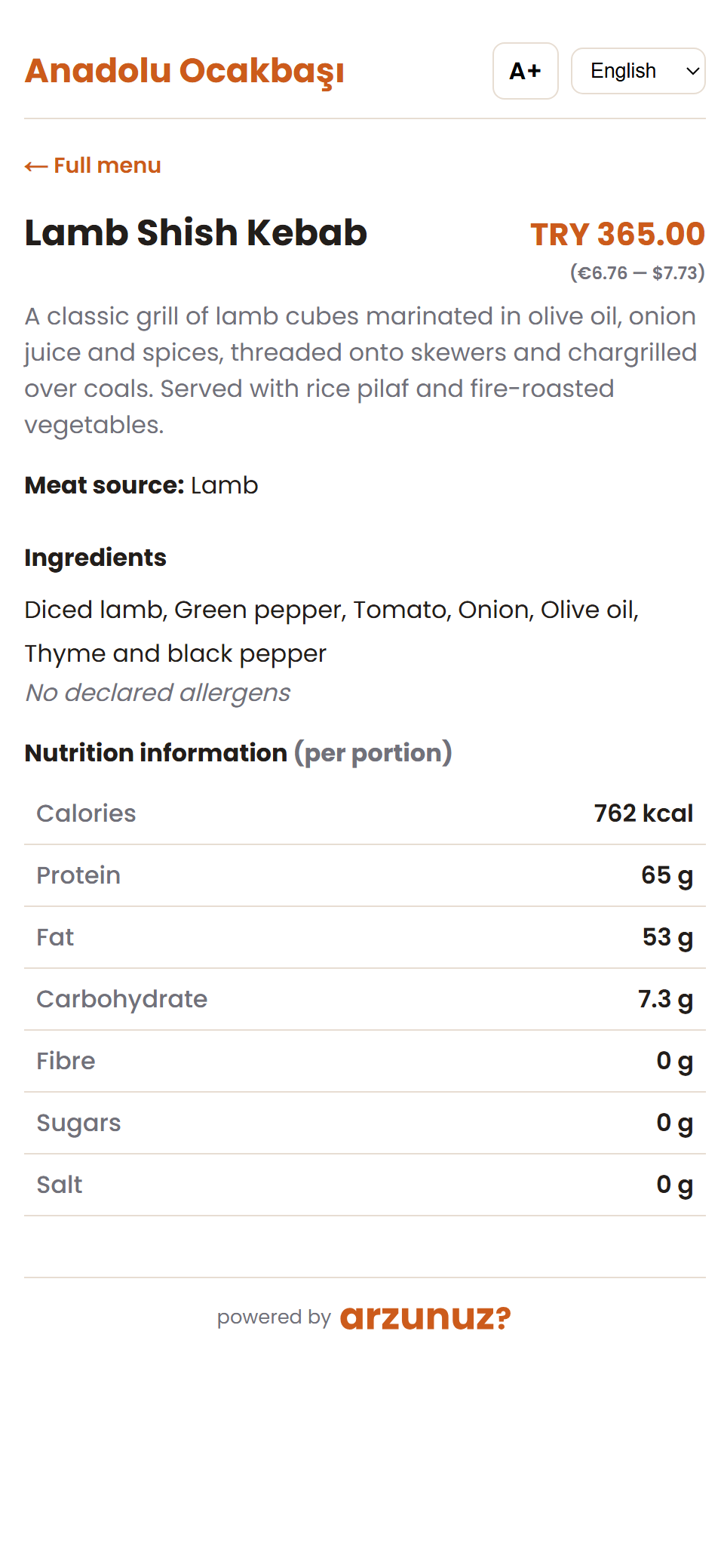Image resolution: width=724 pixels, height=1568 pixels.
Task: Click the TRY 365.00 price
Action: [x=618, y=234]
